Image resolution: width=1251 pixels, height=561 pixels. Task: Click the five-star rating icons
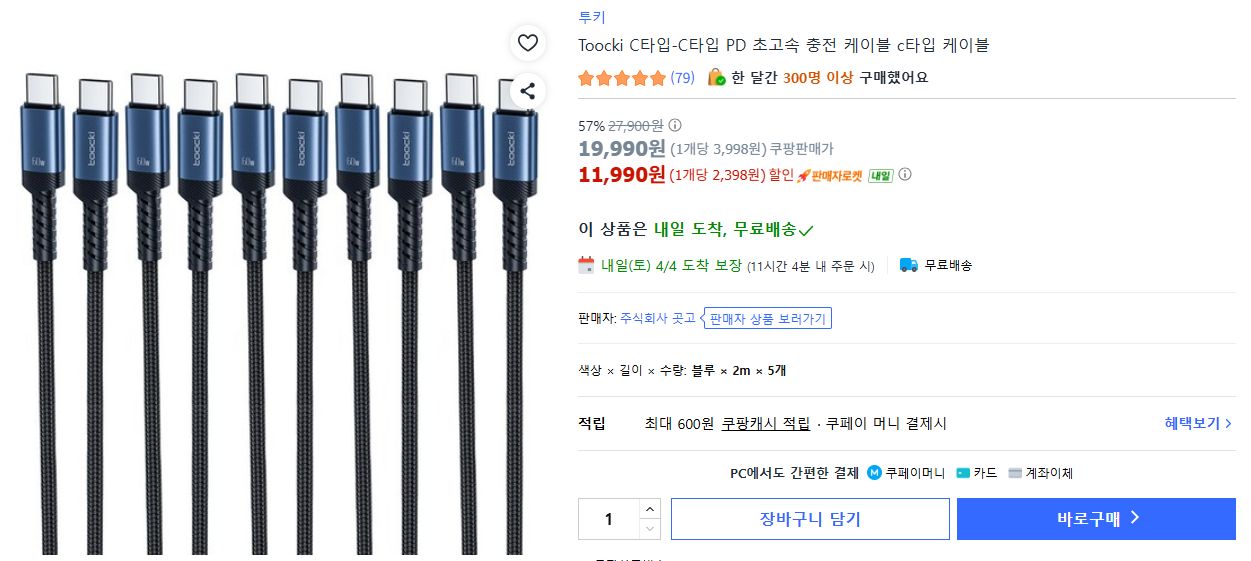[x=621, y=78]
